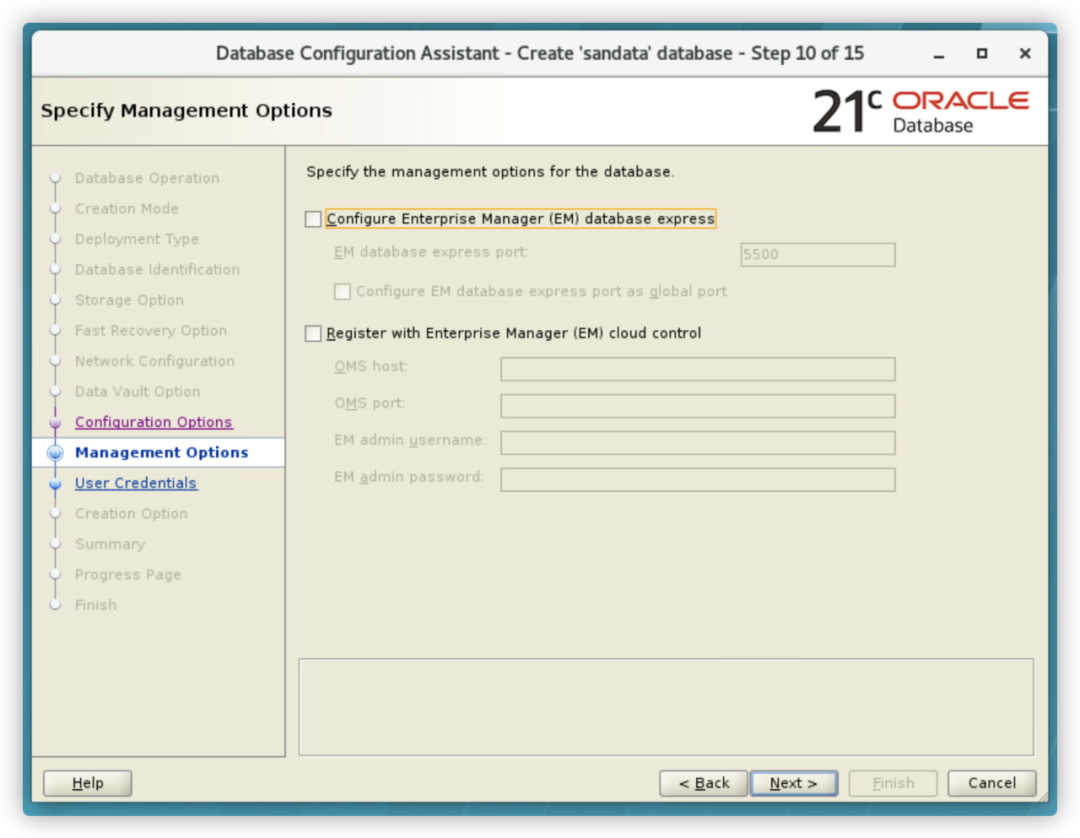Click the Oracle 21c Database logo
The width and height of the screenshot is (1080, 838).
click(x=920, y=112)
